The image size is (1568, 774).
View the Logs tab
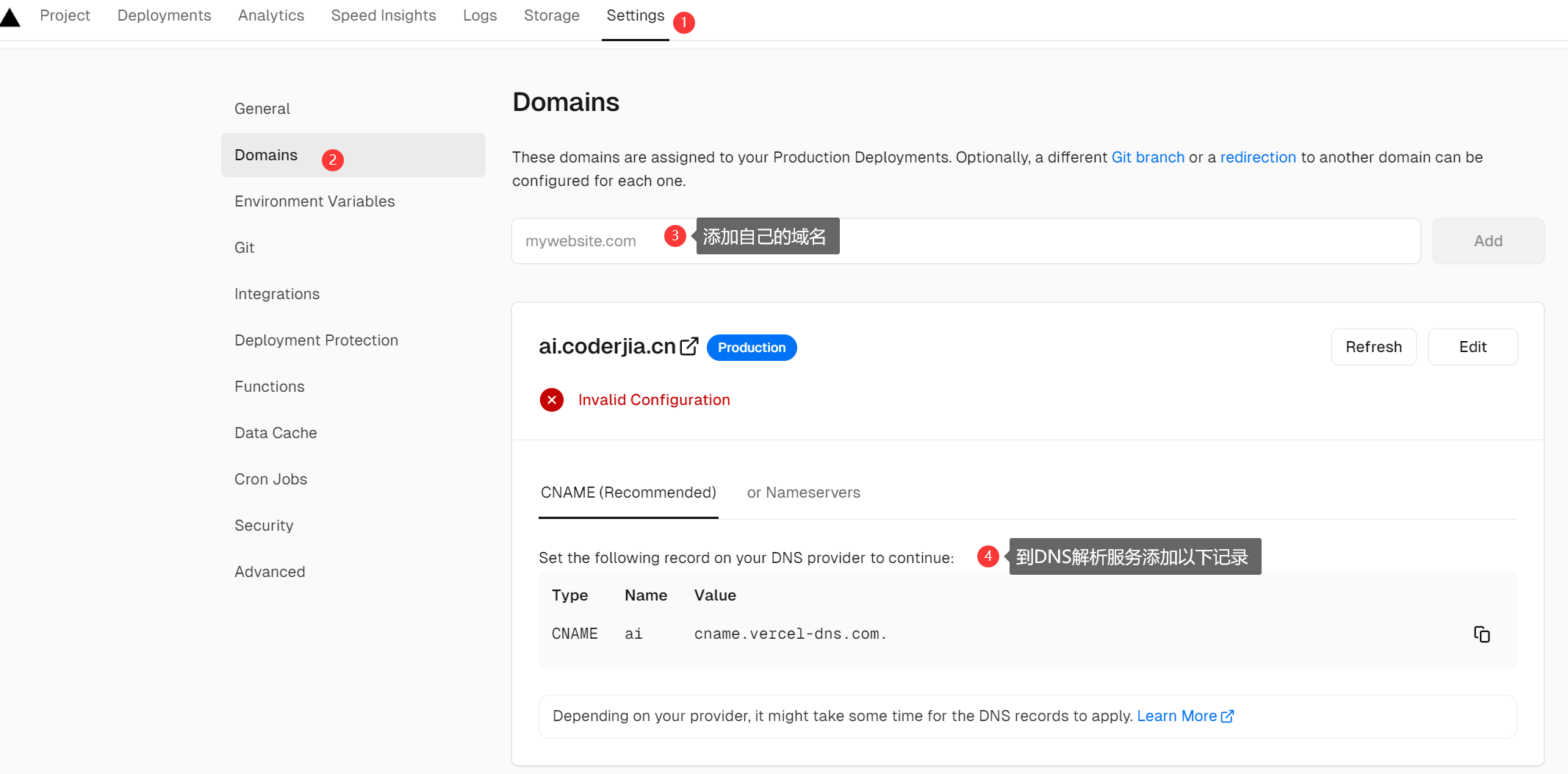pos(480,15)
